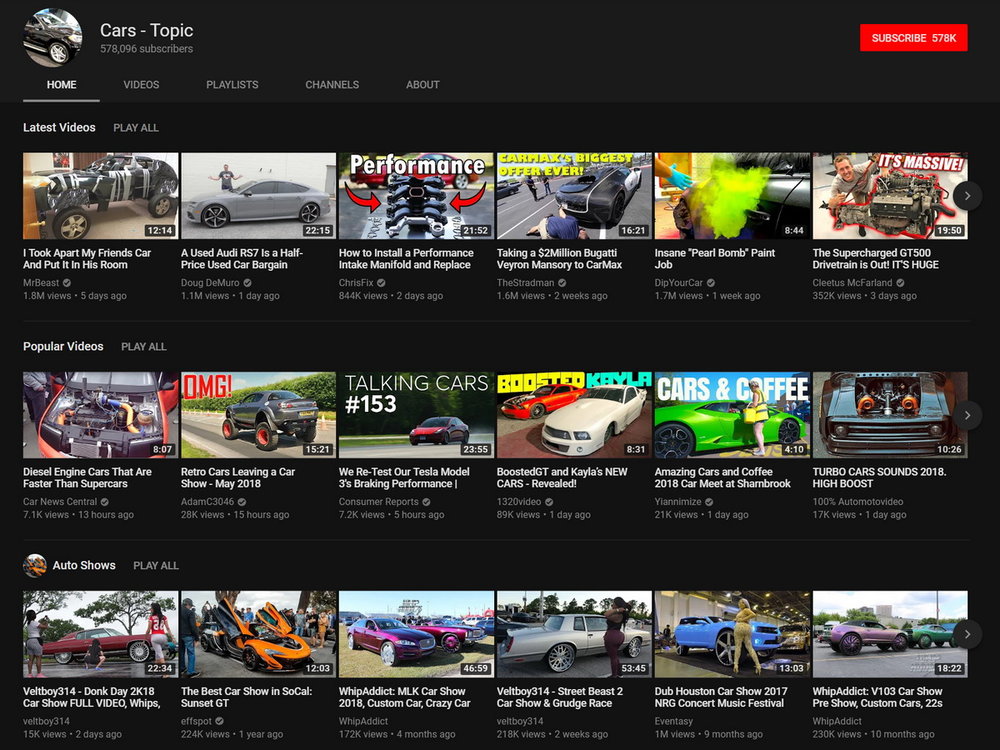Viewport: 1000px width, 750px height.
Task: Click the verified badge next to Doug DeMuro
Action: [x=247, y=283]
